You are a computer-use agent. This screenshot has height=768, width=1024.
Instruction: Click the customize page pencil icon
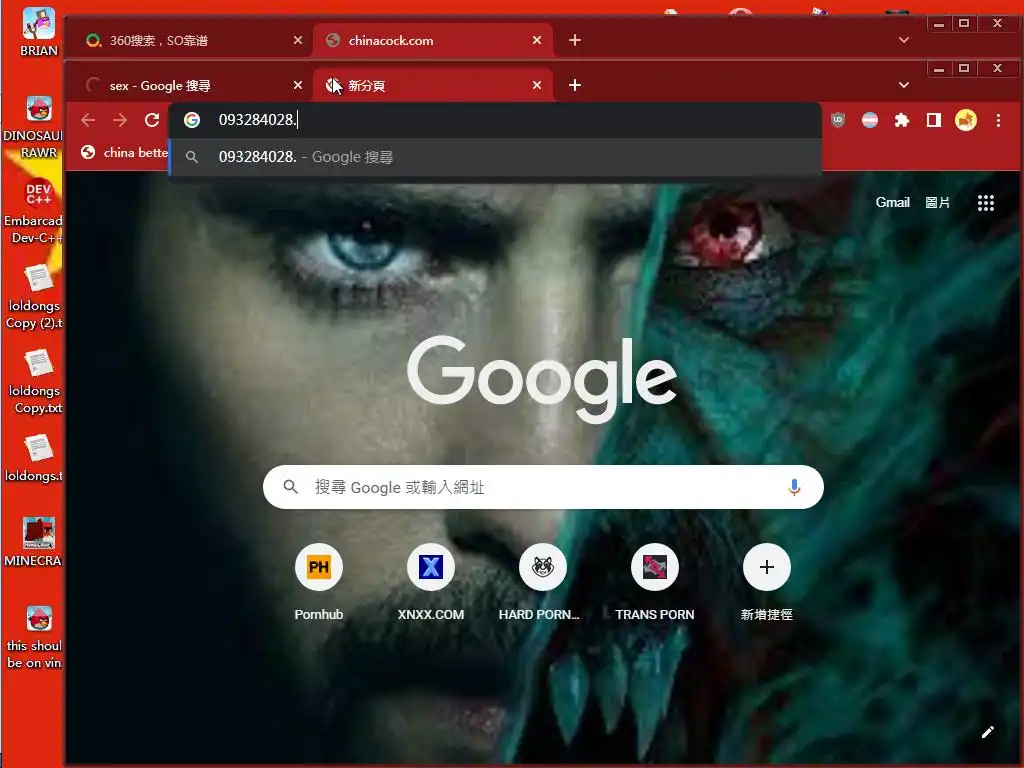point(987,732)
